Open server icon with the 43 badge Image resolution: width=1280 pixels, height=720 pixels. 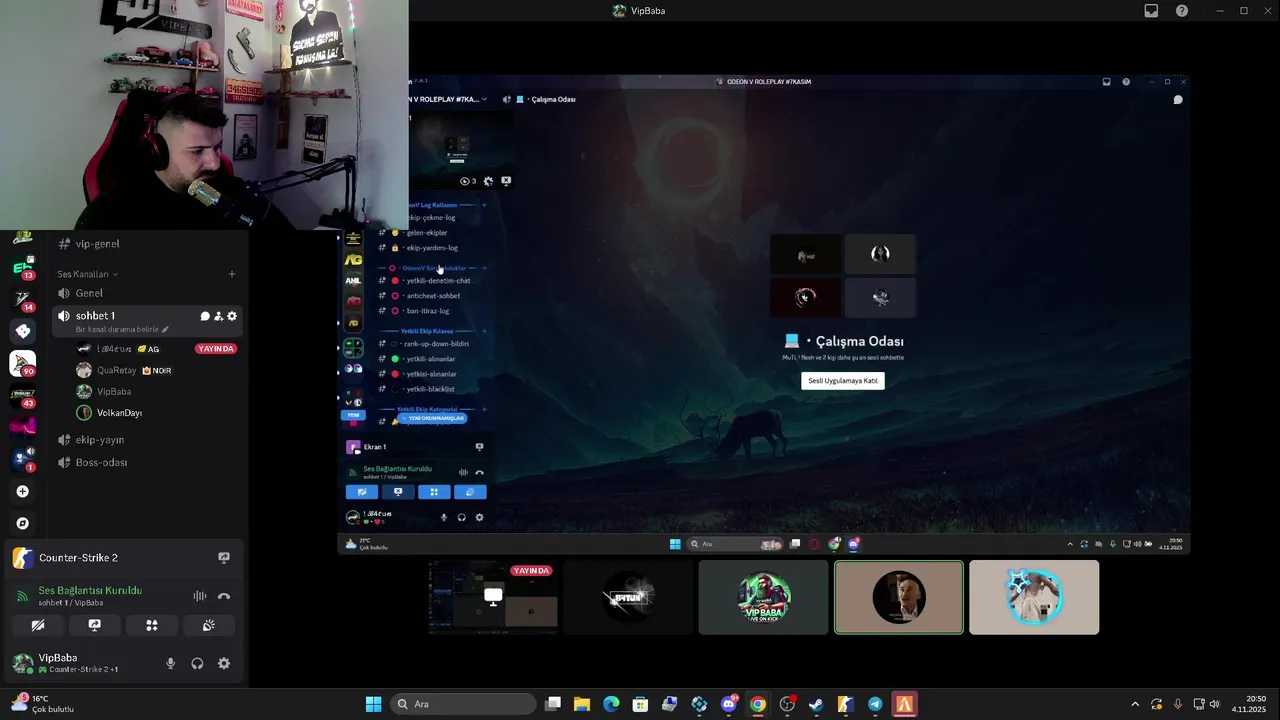pyautogui.click(x=23, y=397)
